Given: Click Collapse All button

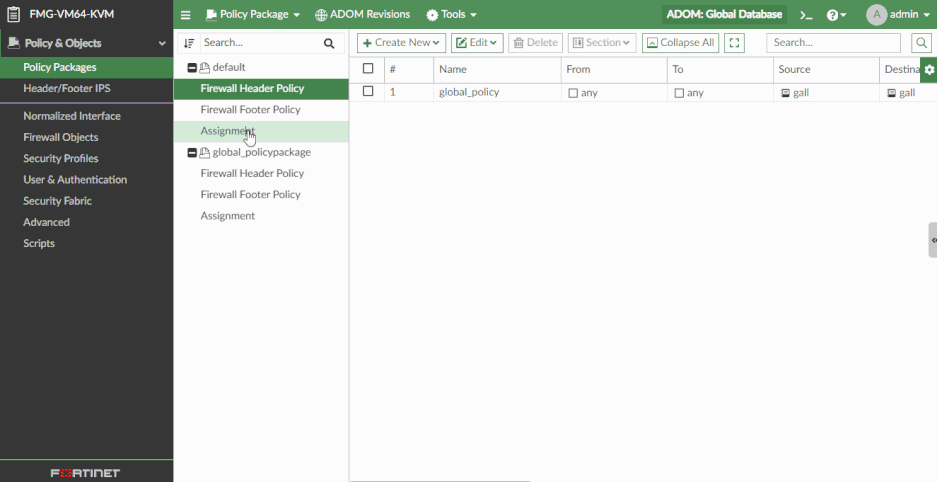Looking at the screenshot, I should (x=681, y=43).
